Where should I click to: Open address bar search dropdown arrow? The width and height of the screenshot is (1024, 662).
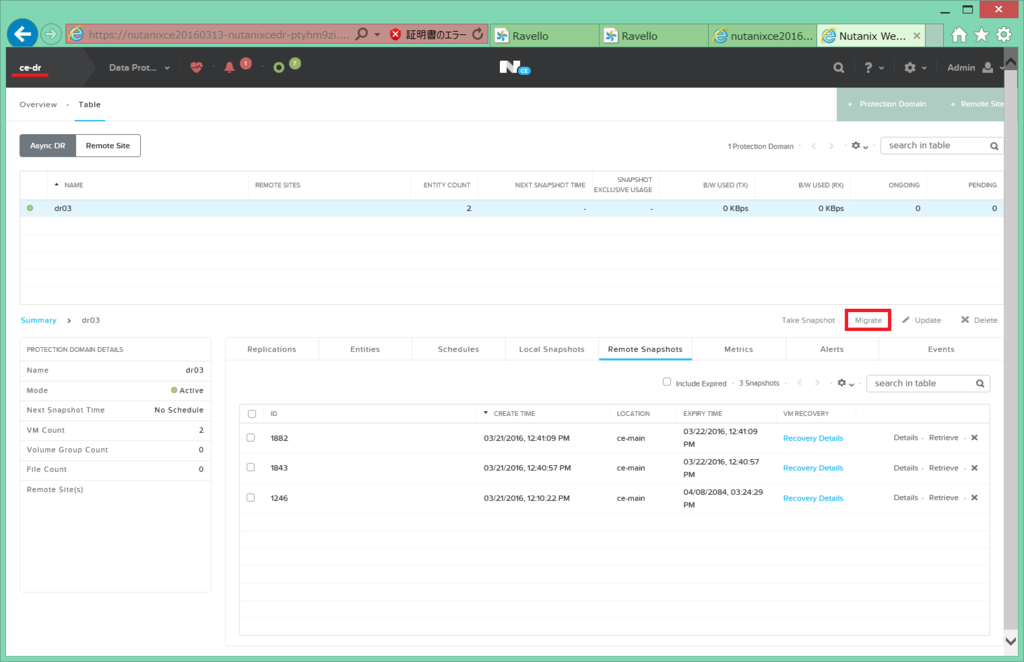pyautogui.click(x=377, y=35)
